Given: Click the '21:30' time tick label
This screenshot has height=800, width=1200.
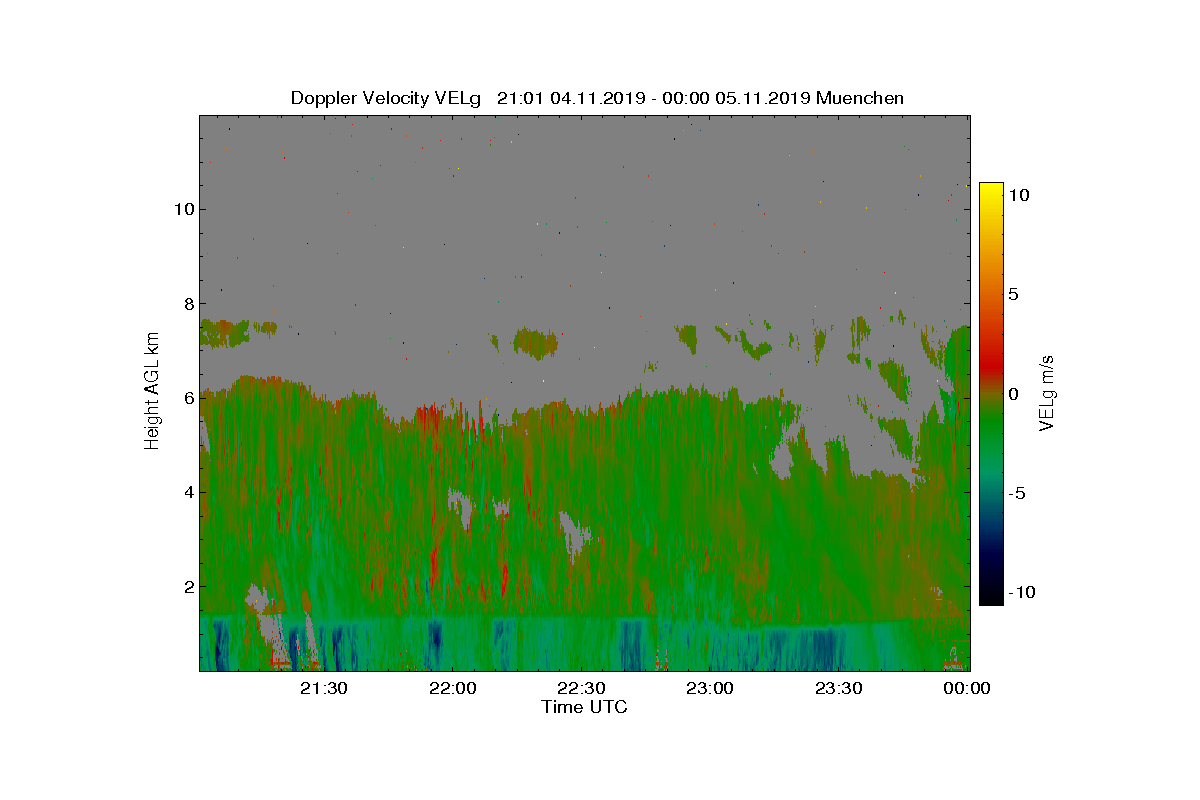Looking at the screenshot, I should pyautogui.click(x=324, y=688).
